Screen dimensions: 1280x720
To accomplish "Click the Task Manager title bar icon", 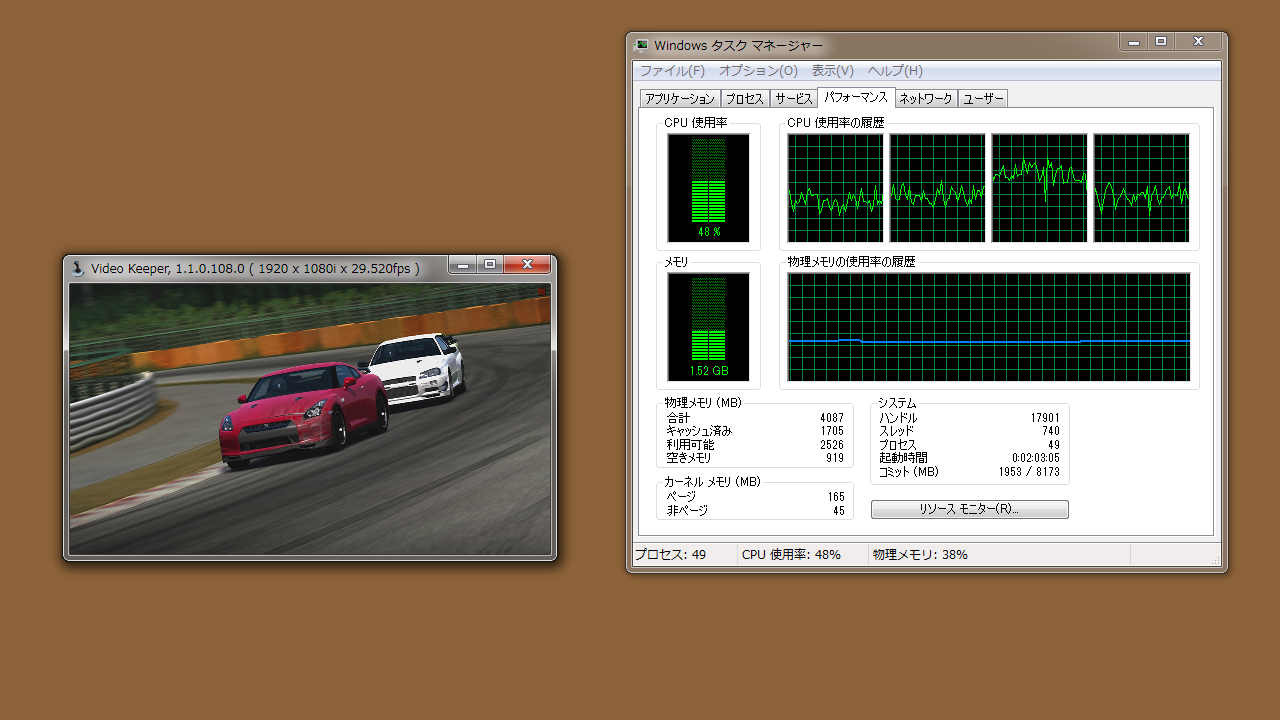I will tap(642, 45).
